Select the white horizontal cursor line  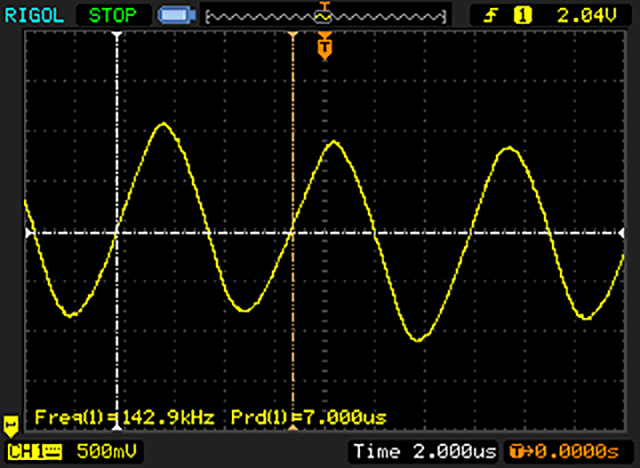[324, 233]
